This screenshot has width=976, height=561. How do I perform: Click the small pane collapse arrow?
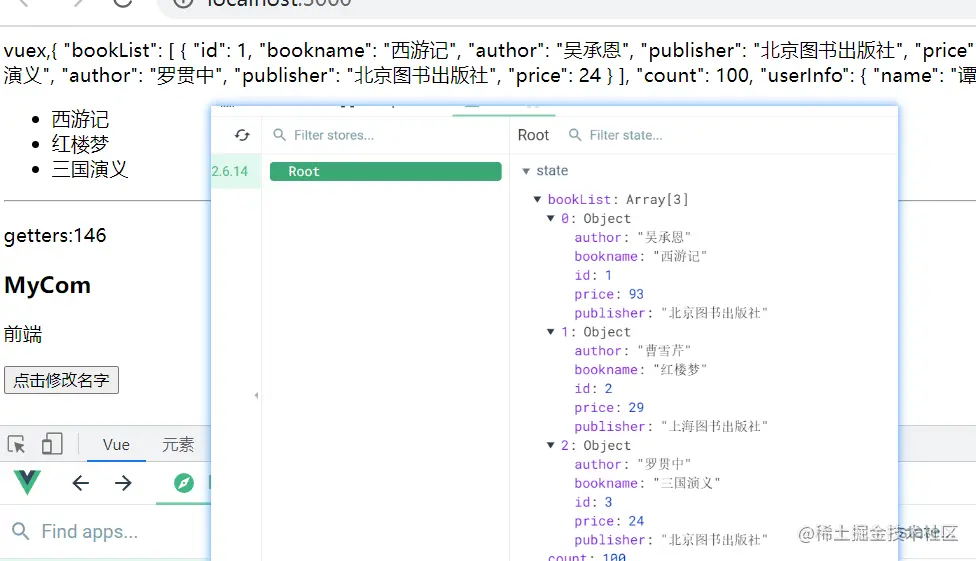pyautogui.click(x=256, y=395)
